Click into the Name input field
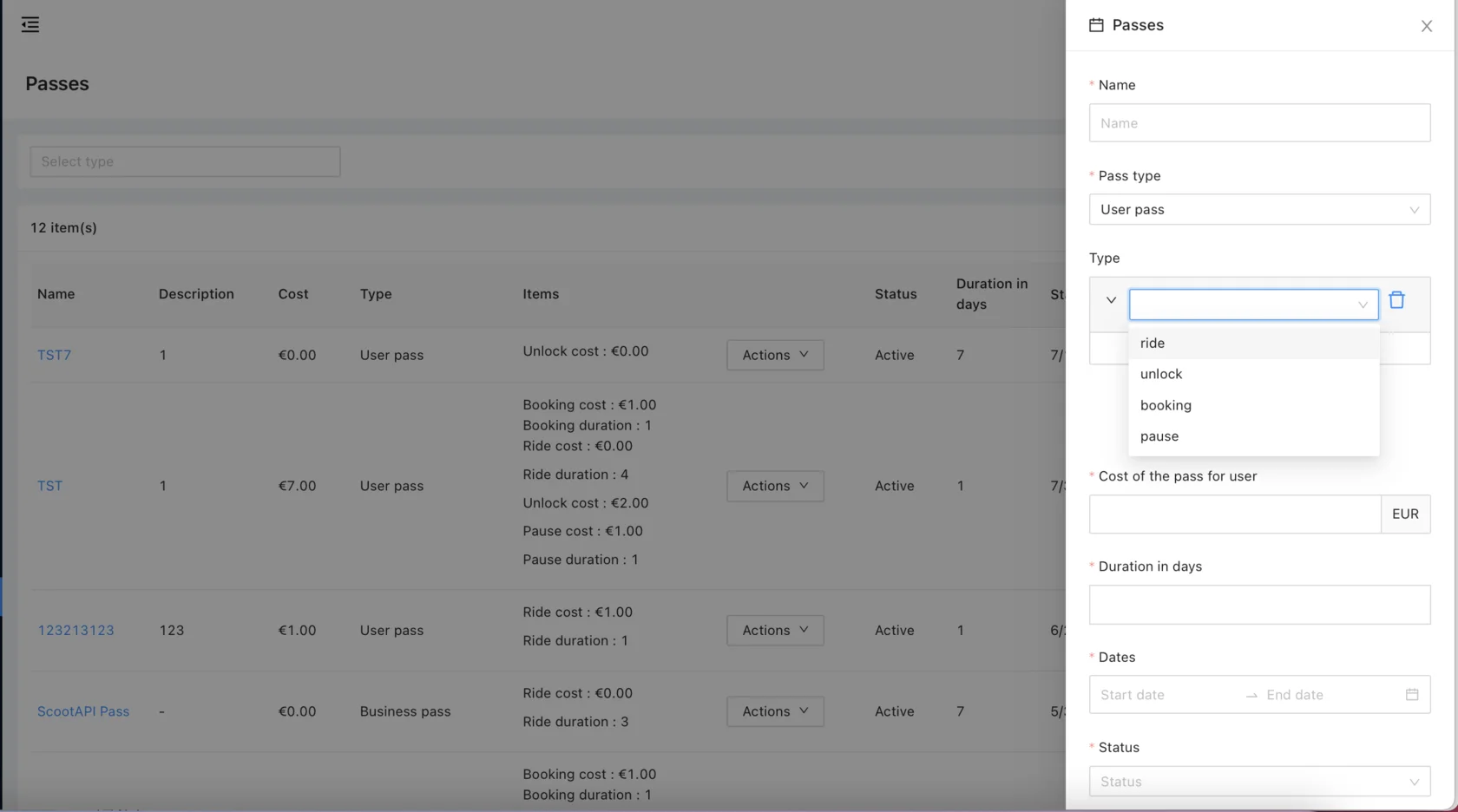Screen dimensions: 1458x812 1259,123
